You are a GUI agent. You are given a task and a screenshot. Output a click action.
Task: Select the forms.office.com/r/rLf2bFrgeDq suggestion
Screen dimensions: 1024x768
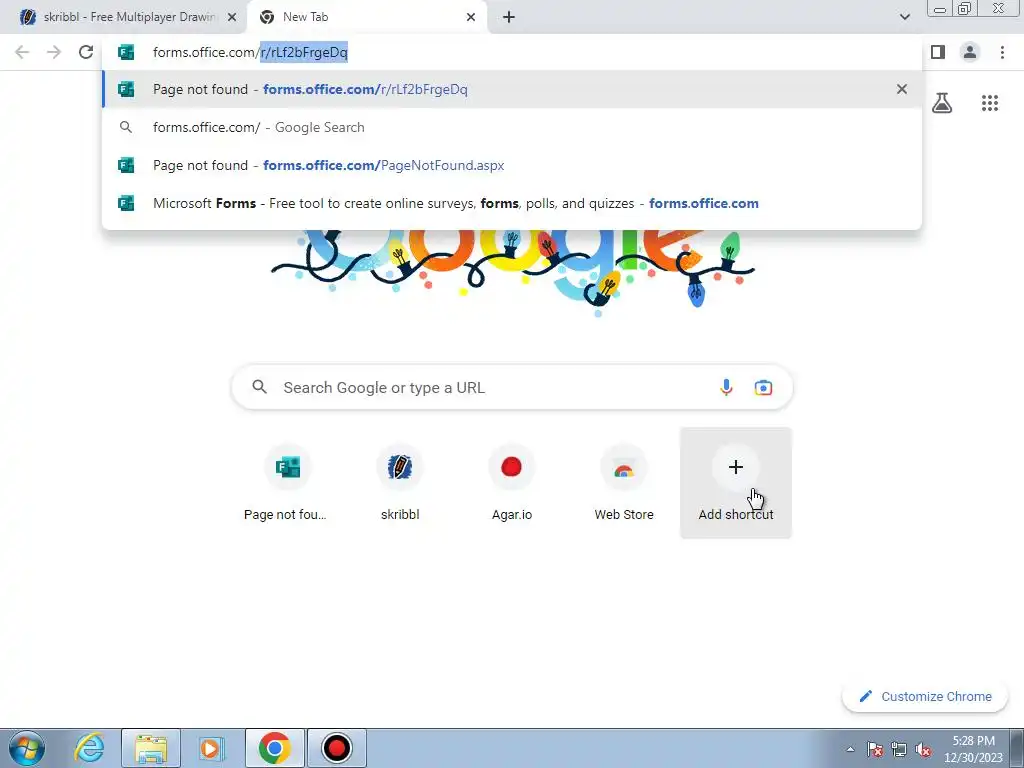[512, 89]
